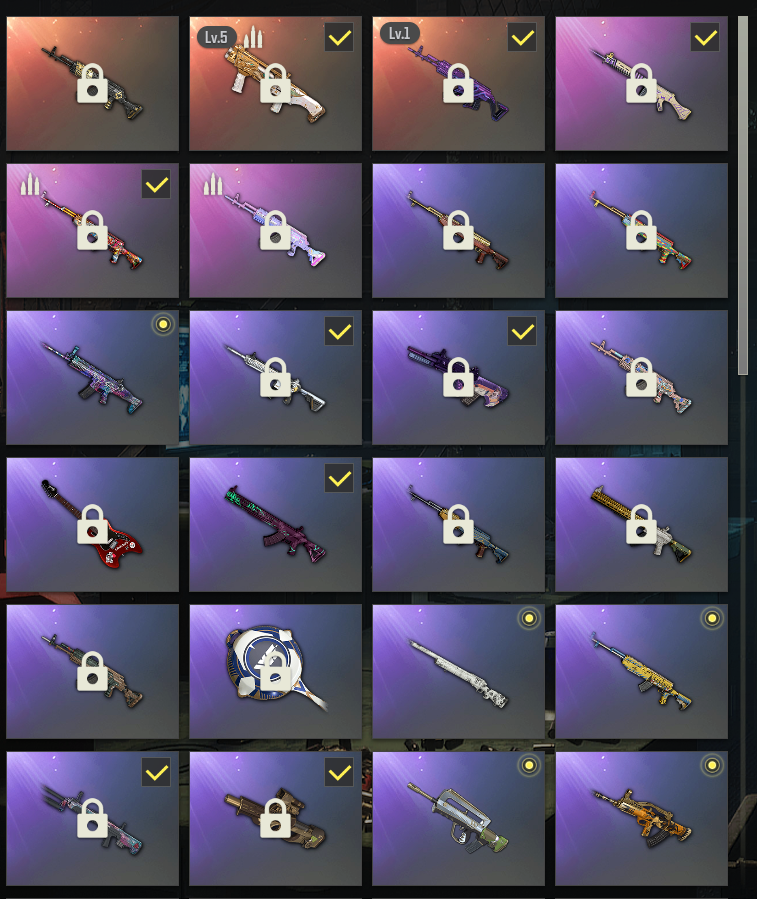Select the gold-barreled rifle in the fourth row
This screenshot has width=757, height=899.
641,524
